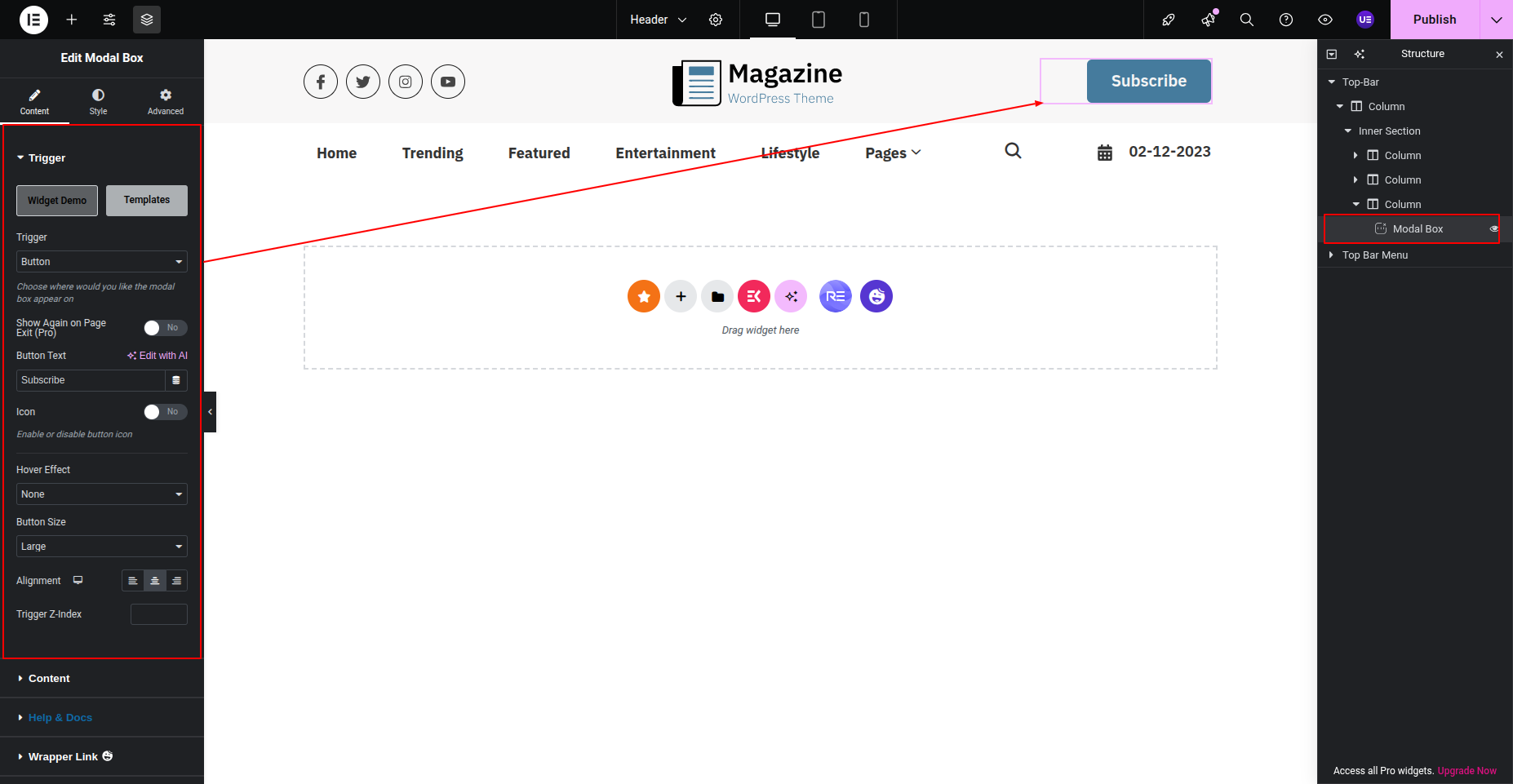Open the Trigger type dropdown

tap(102, 262)
